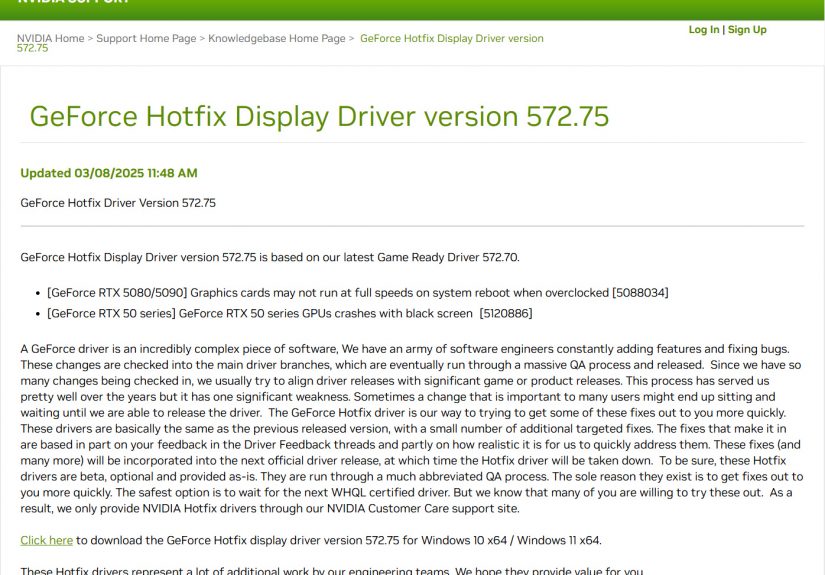Click the bullet about RTX 50 series black screen

(290, 314)
